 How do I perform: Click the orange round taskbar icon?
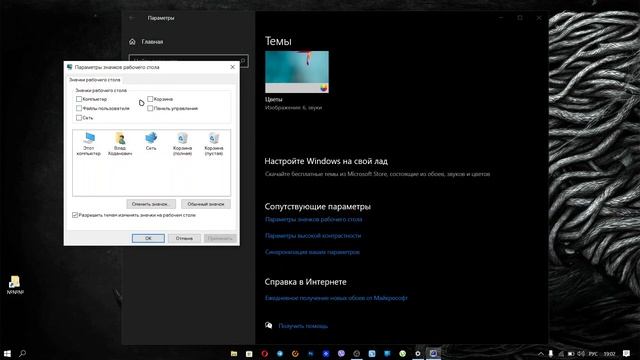click(x=295, y=353)
